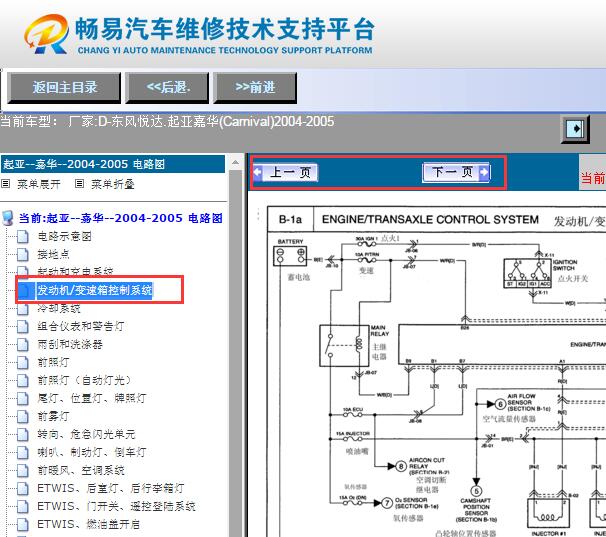Click the scroll up arrow of the tree panel

click(235, 162)
